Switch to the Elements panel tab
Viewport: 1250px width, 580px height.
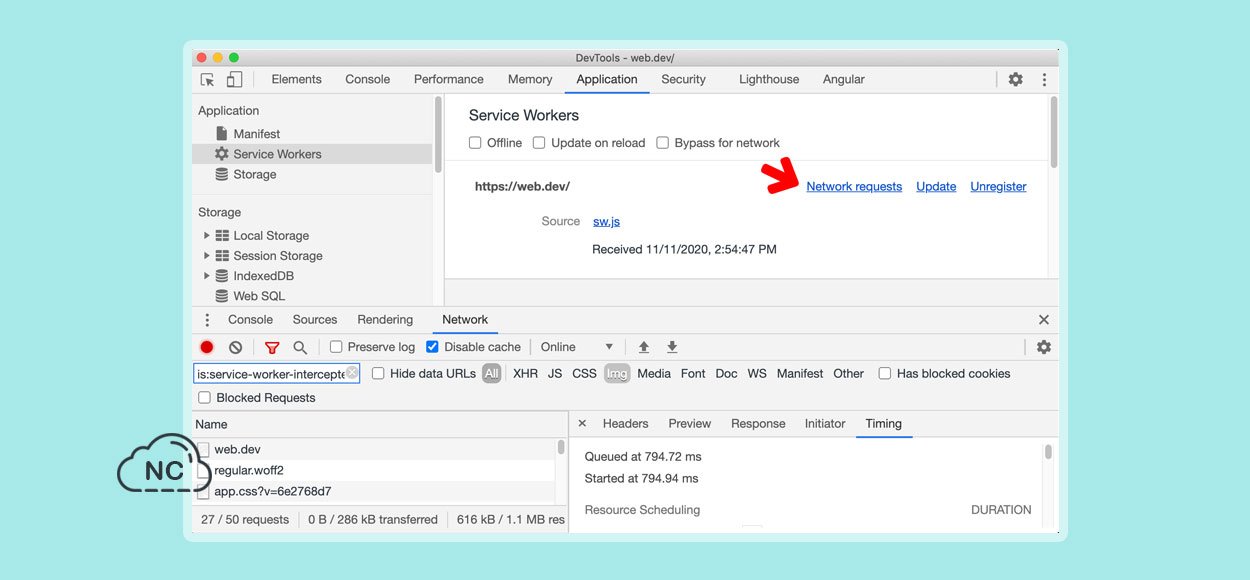pos(296,80)
